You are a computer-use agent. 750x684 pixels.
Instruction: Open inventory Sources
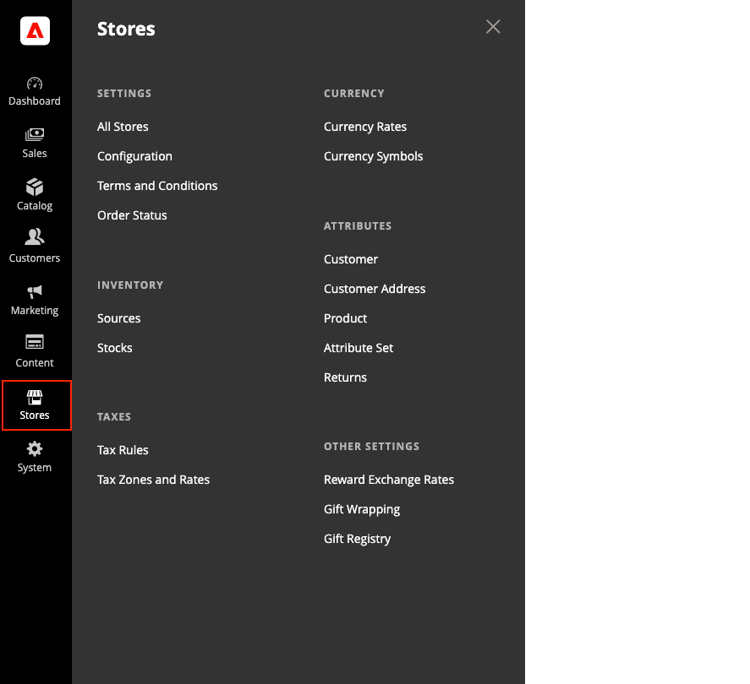point(119,319)
